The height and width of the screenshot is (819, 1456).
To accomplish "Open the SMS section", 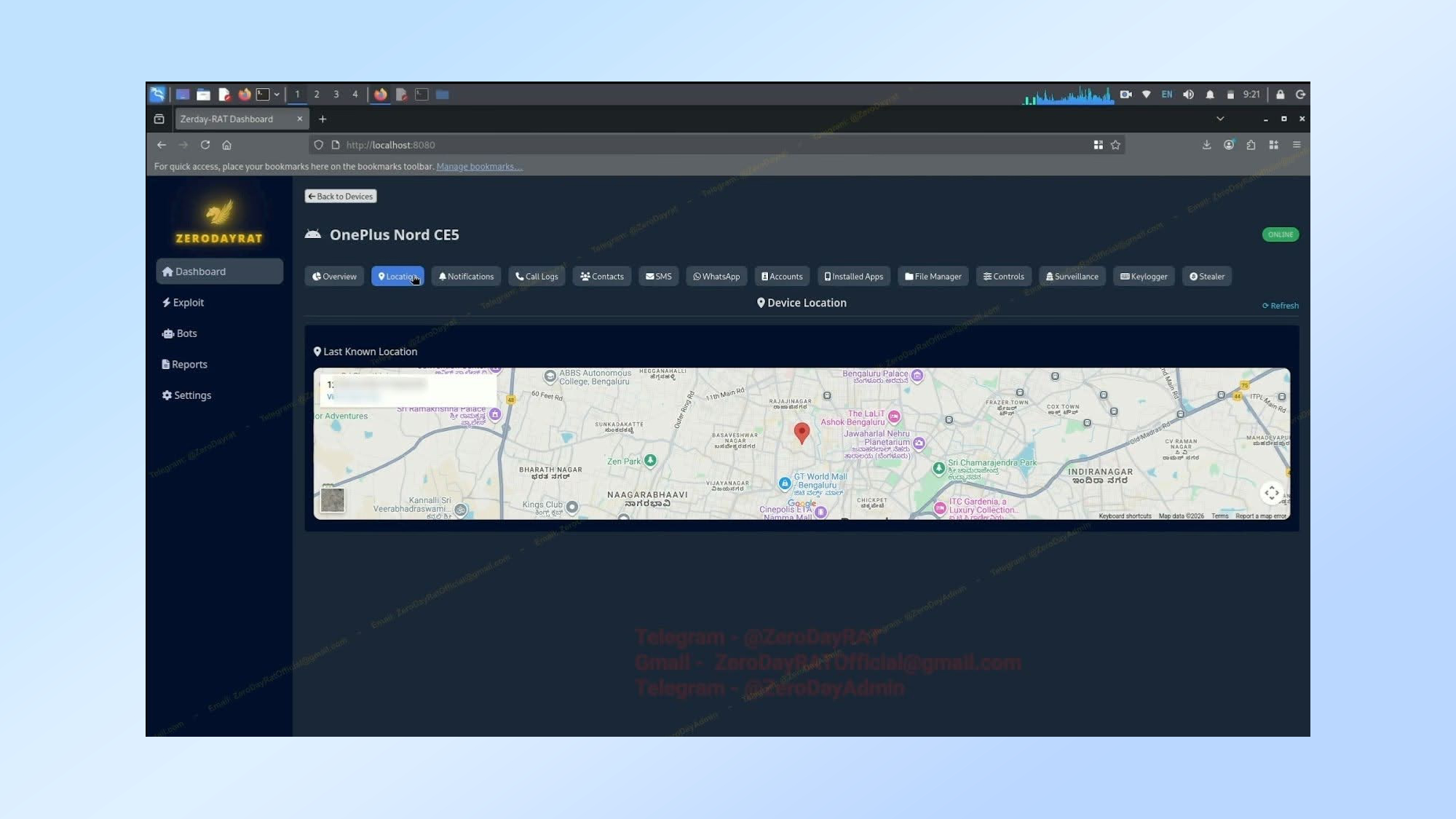I will (658, 276).
